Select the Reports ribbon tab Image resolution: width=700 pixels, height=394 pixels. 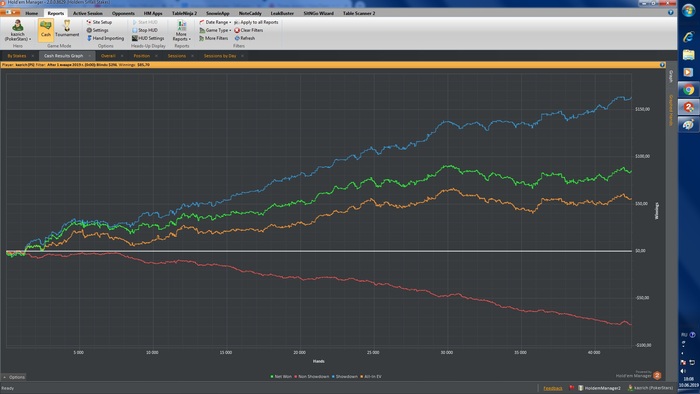click(x=56, y=13)
